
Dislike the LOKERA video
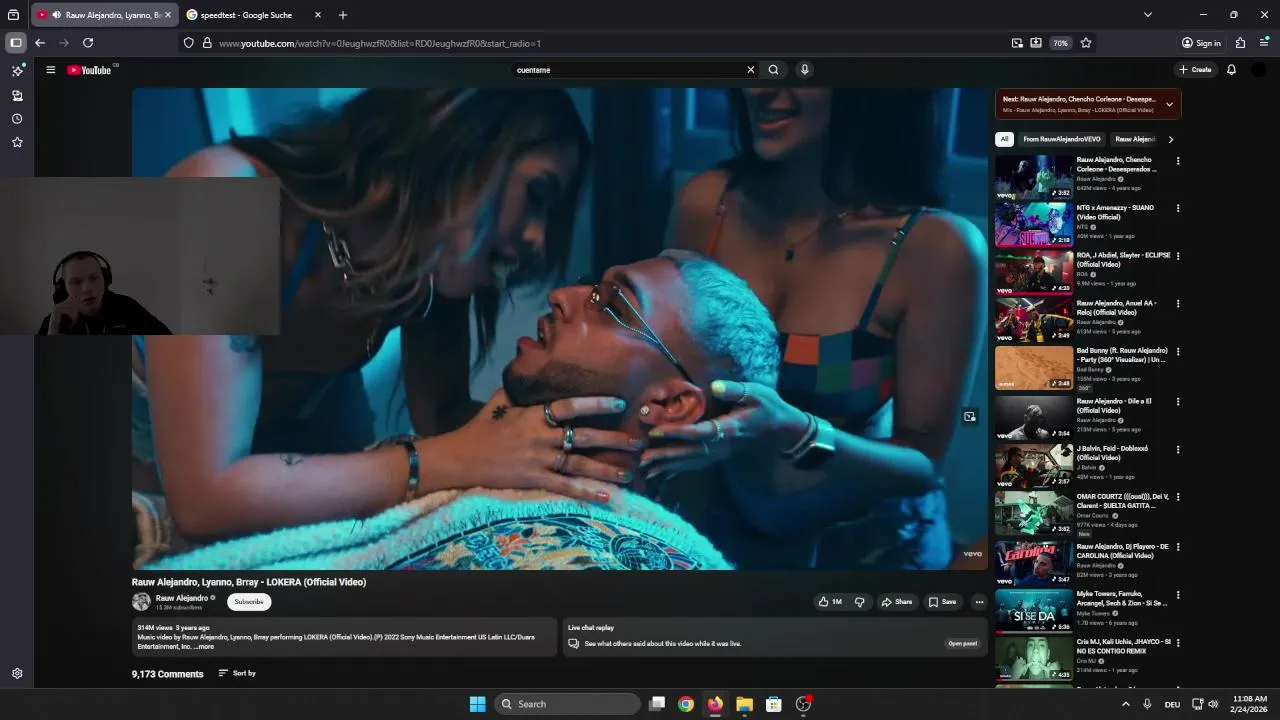coord(859,602)
